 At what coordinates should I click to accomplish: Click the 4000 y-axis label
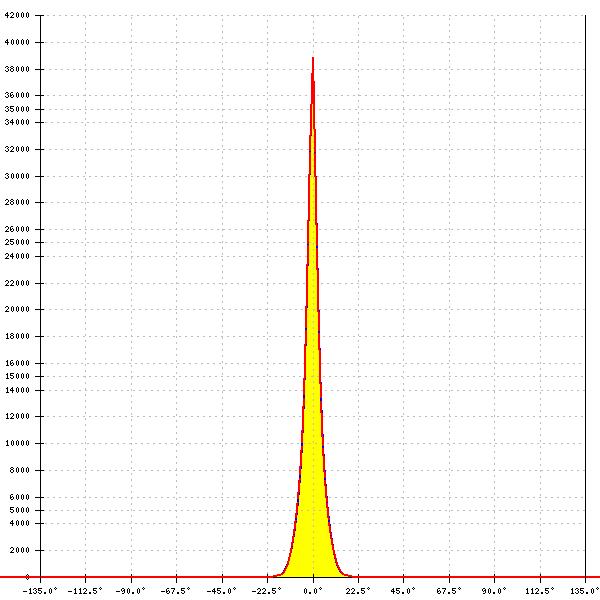tap(19, 523)
